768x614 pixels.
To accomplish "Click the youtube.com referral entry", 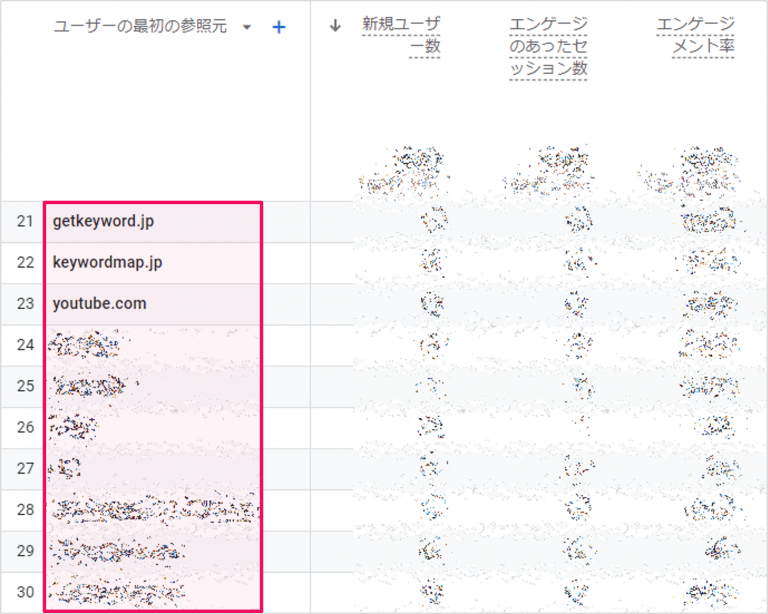I will [x=99, y=303].
